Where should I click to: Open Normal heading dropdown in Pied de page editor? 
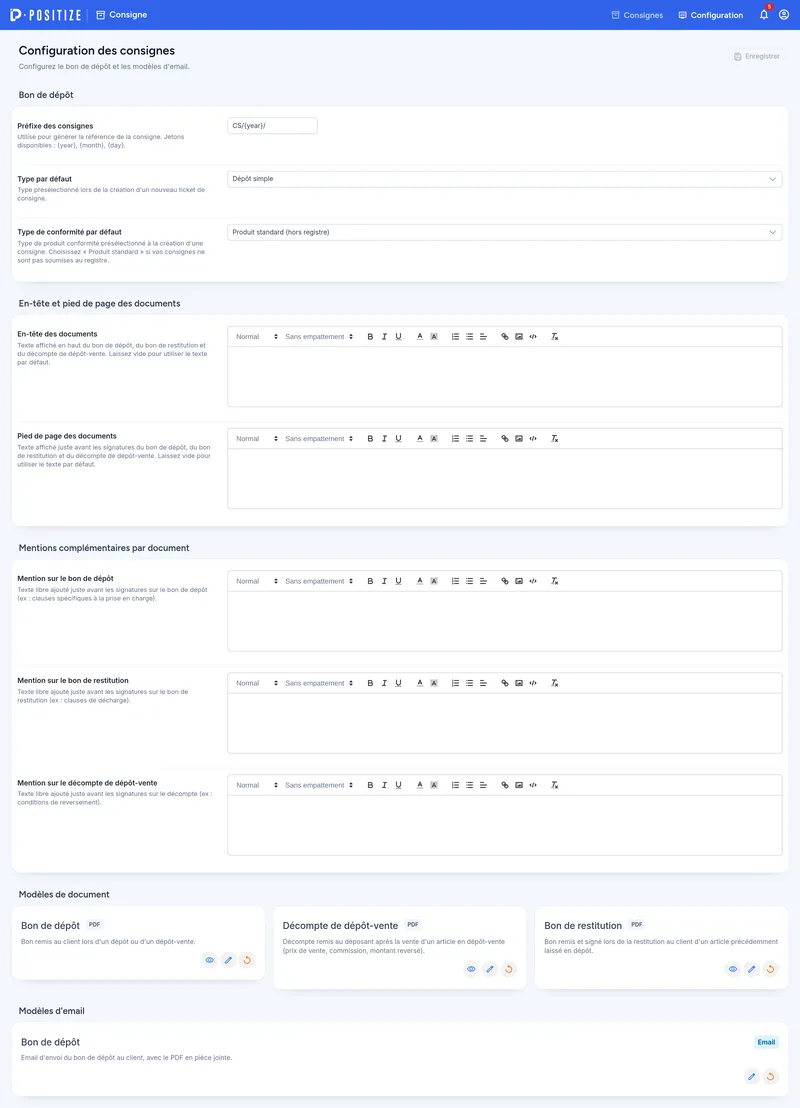(257, 439)
